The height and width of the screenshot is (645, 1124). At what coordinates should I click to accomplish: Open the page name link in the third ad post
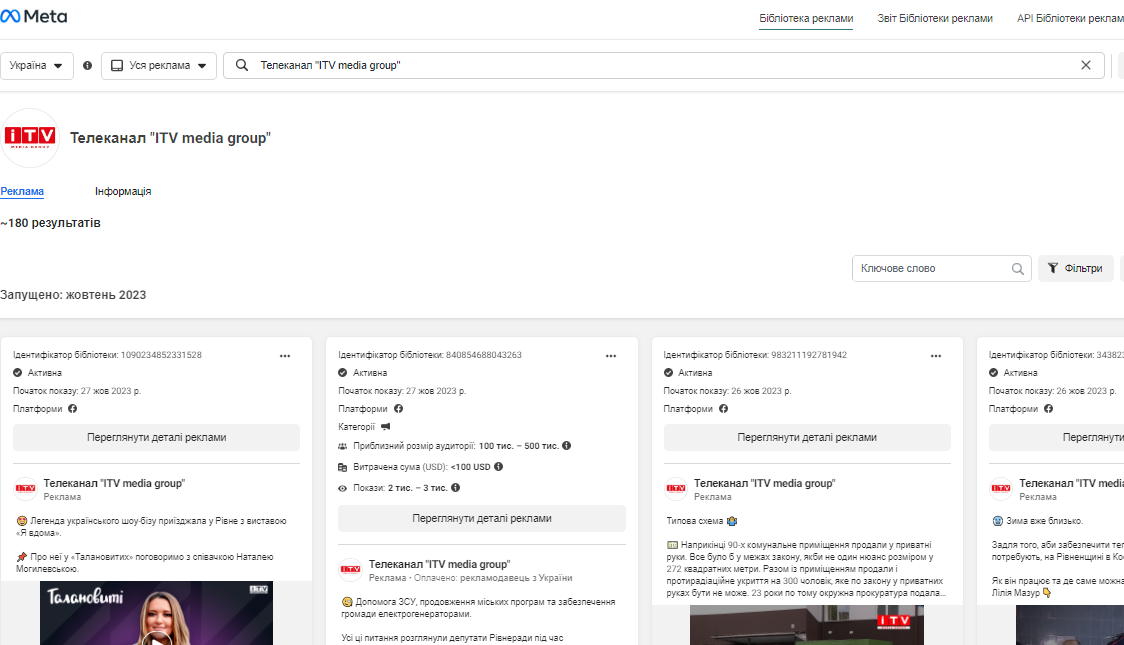click(x=764, y=483)
